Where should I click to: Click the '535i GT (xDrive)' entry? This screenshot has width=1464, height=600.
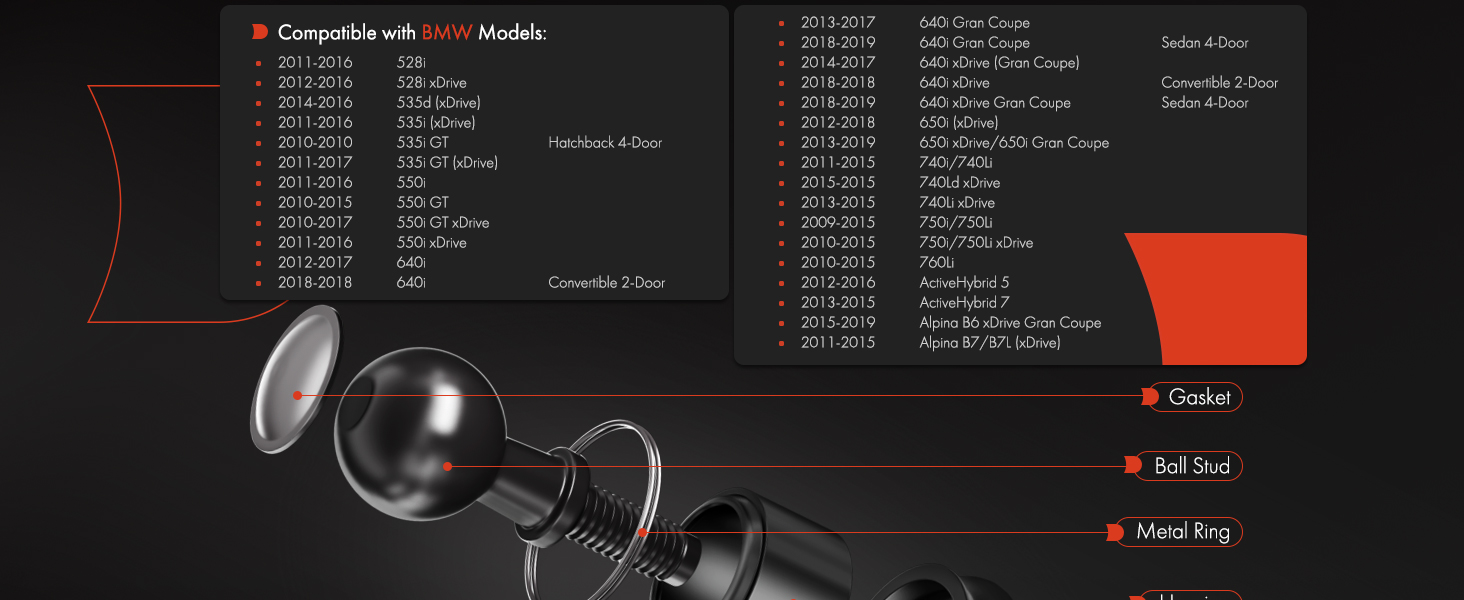coord(447,163)
